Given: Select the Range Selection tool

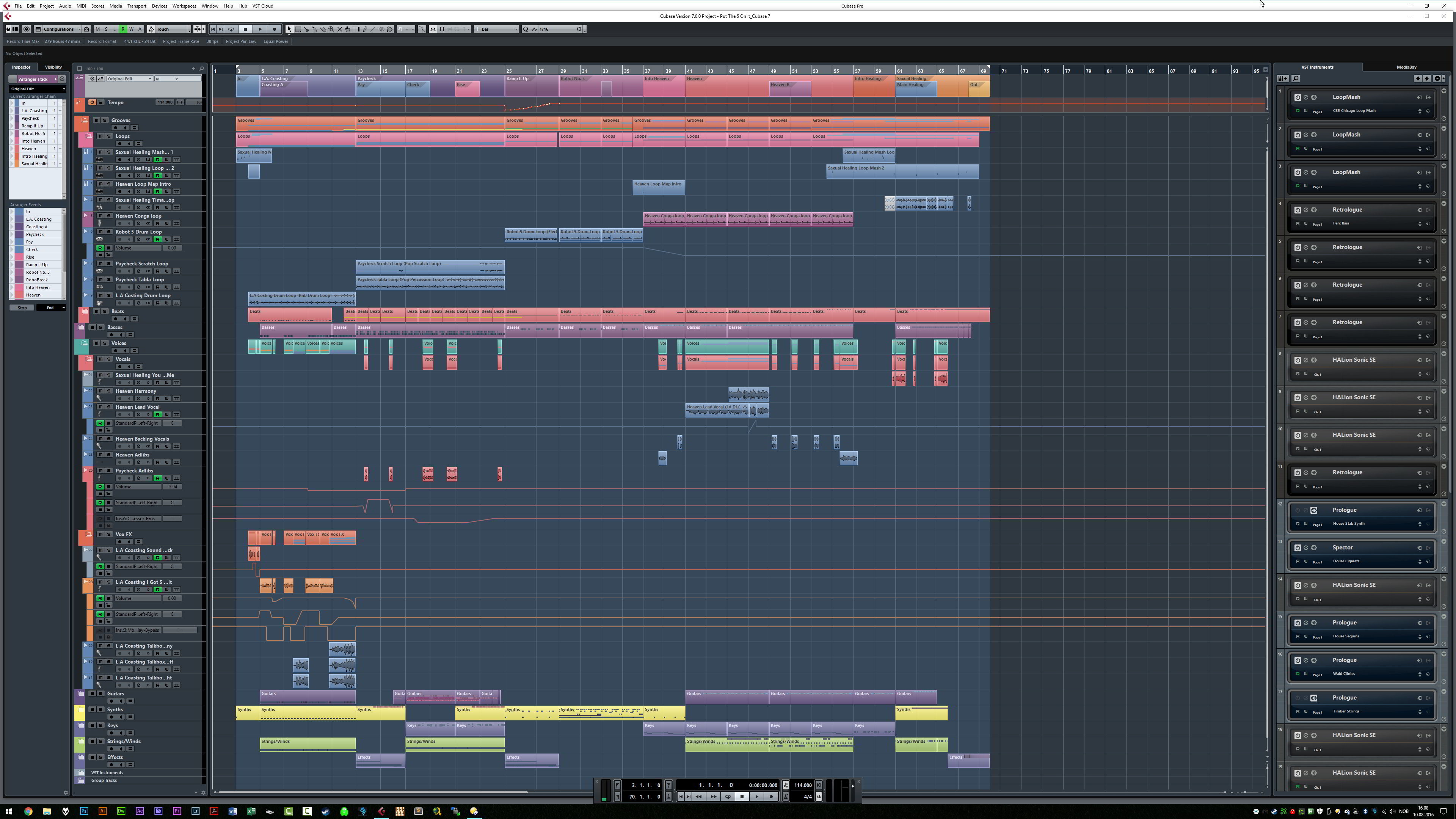Looking at the screenshot, I should (298, 30).
